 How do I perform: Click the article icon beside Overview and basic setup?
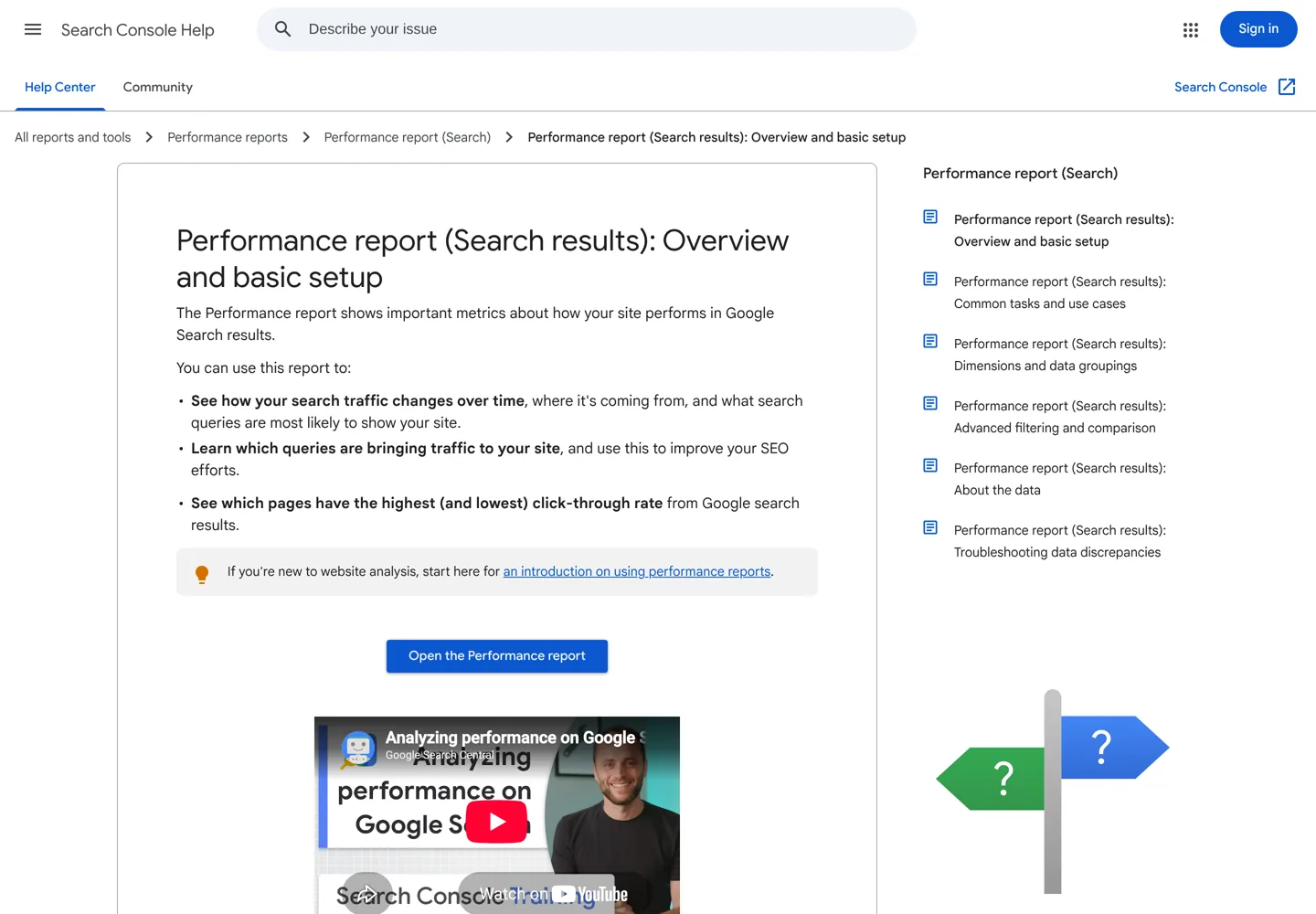click(930, 217)
